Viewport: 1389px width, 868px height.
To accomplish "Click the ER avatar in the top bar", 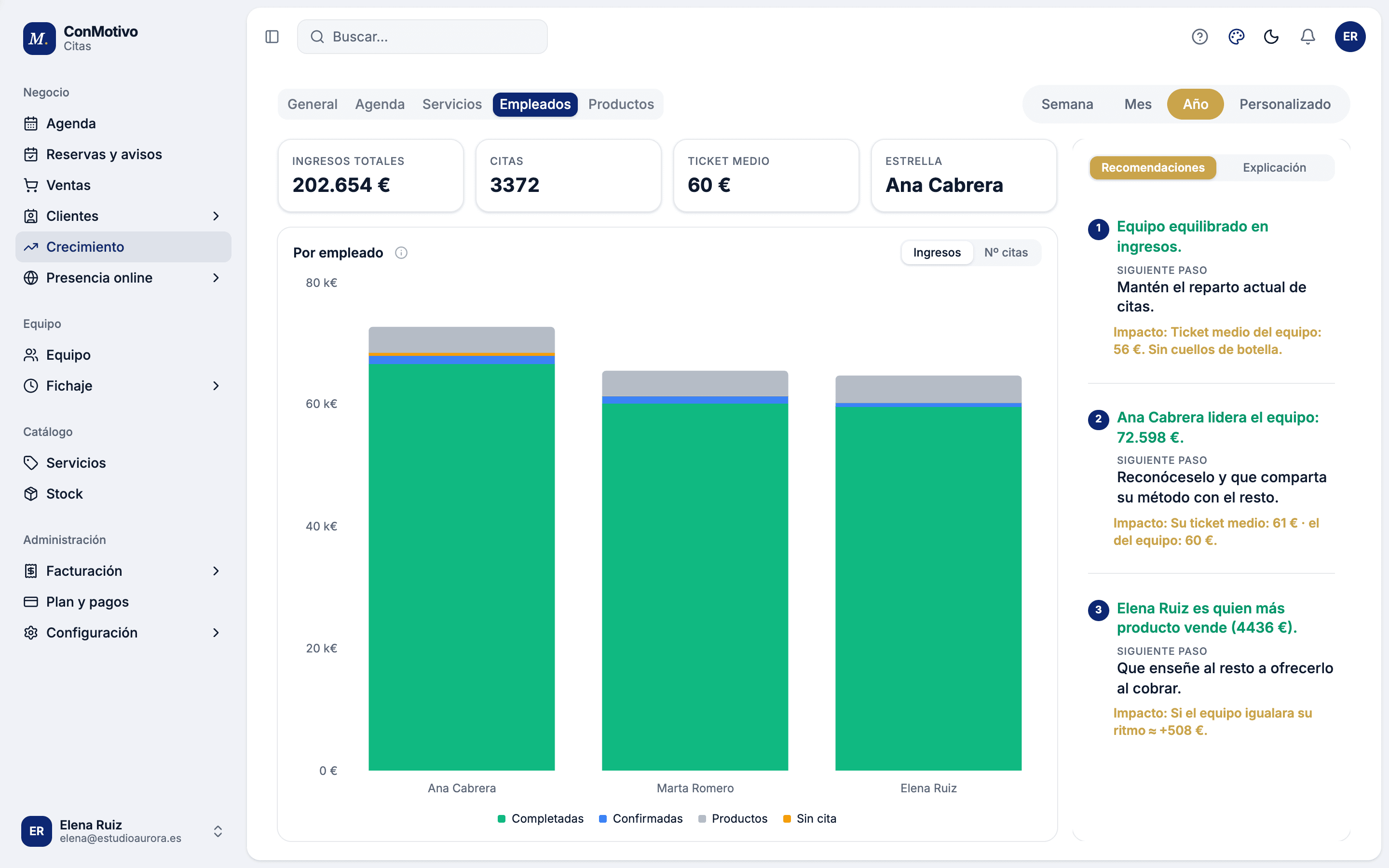I will [1350, 37].
